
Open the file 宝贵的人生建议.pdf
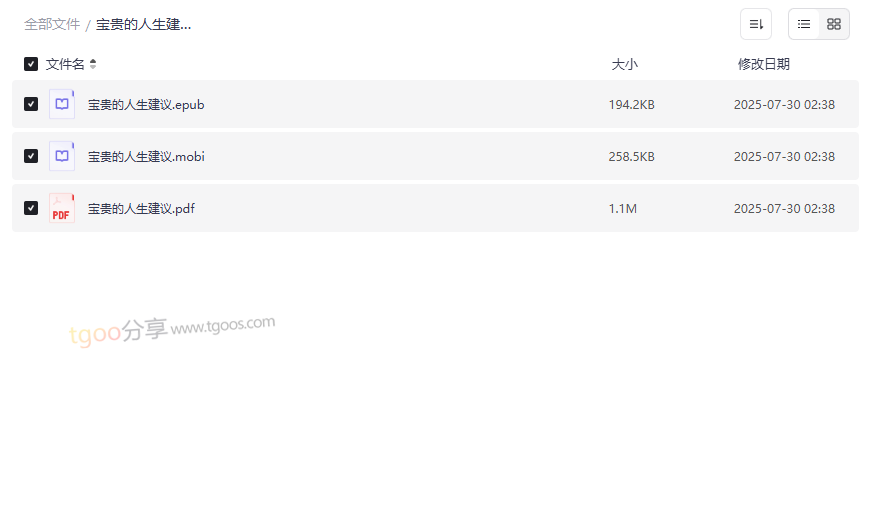point(141,208)
